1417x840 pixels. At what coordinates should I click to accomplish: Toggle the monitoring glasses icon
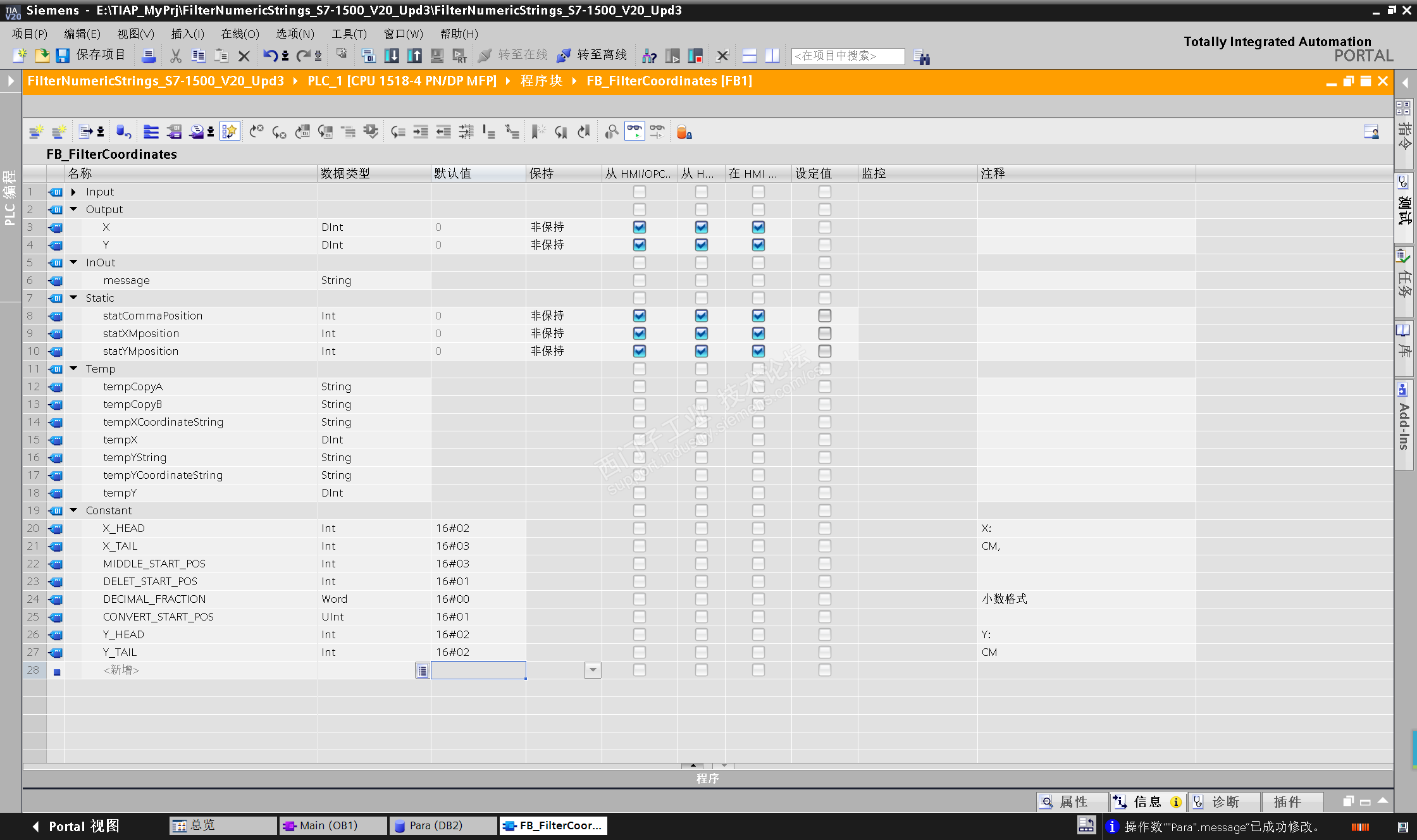click(634, 132)
